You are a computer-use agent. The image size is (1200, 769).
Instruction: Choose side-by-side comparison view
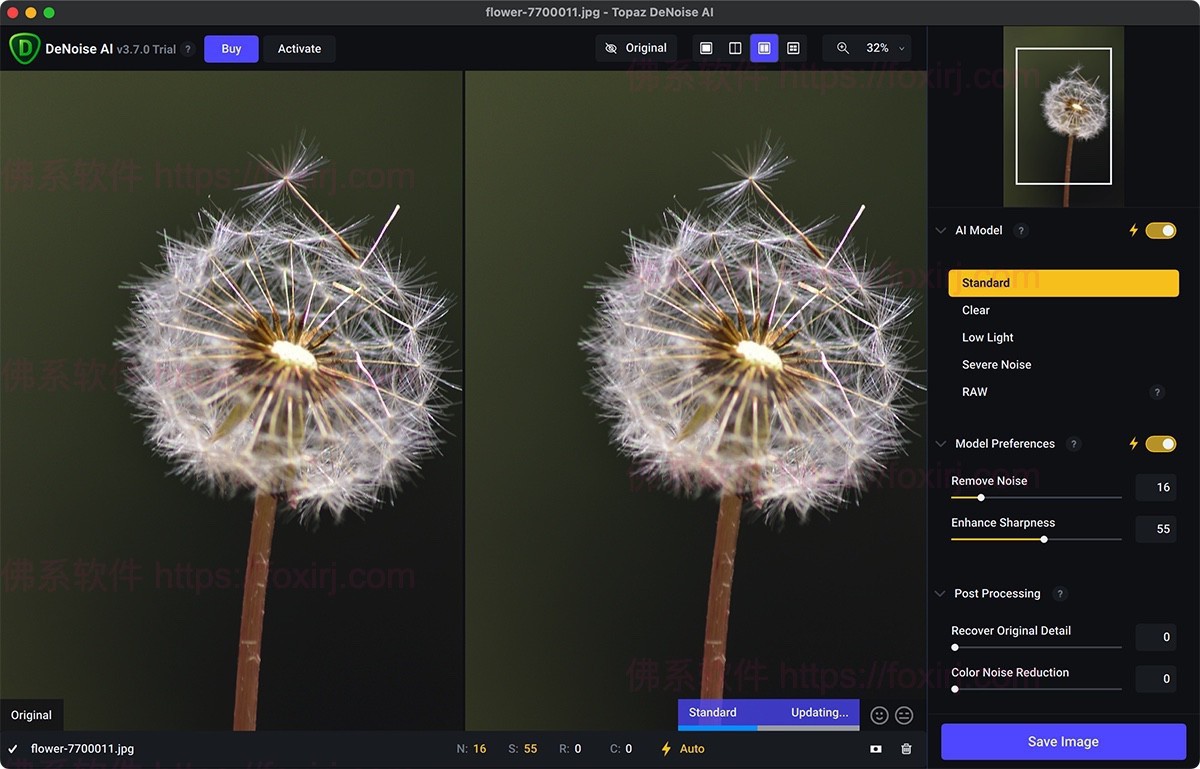pyautogui.click(x=764, y=48)
